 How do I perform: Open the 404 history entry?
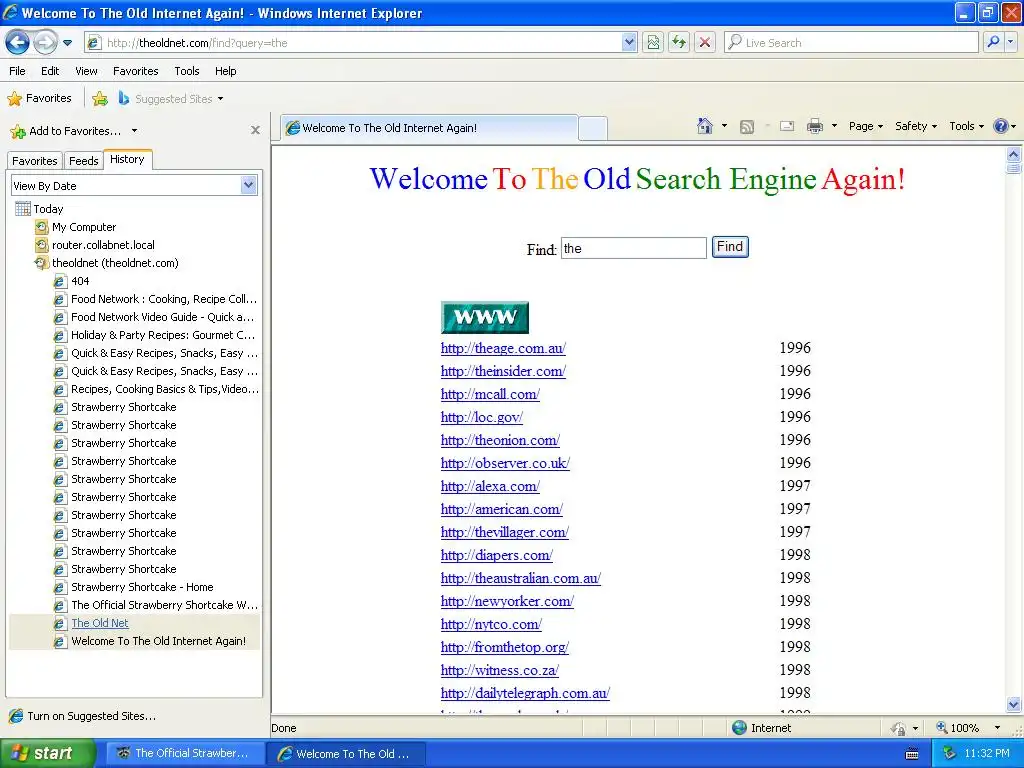coord(71,281)
